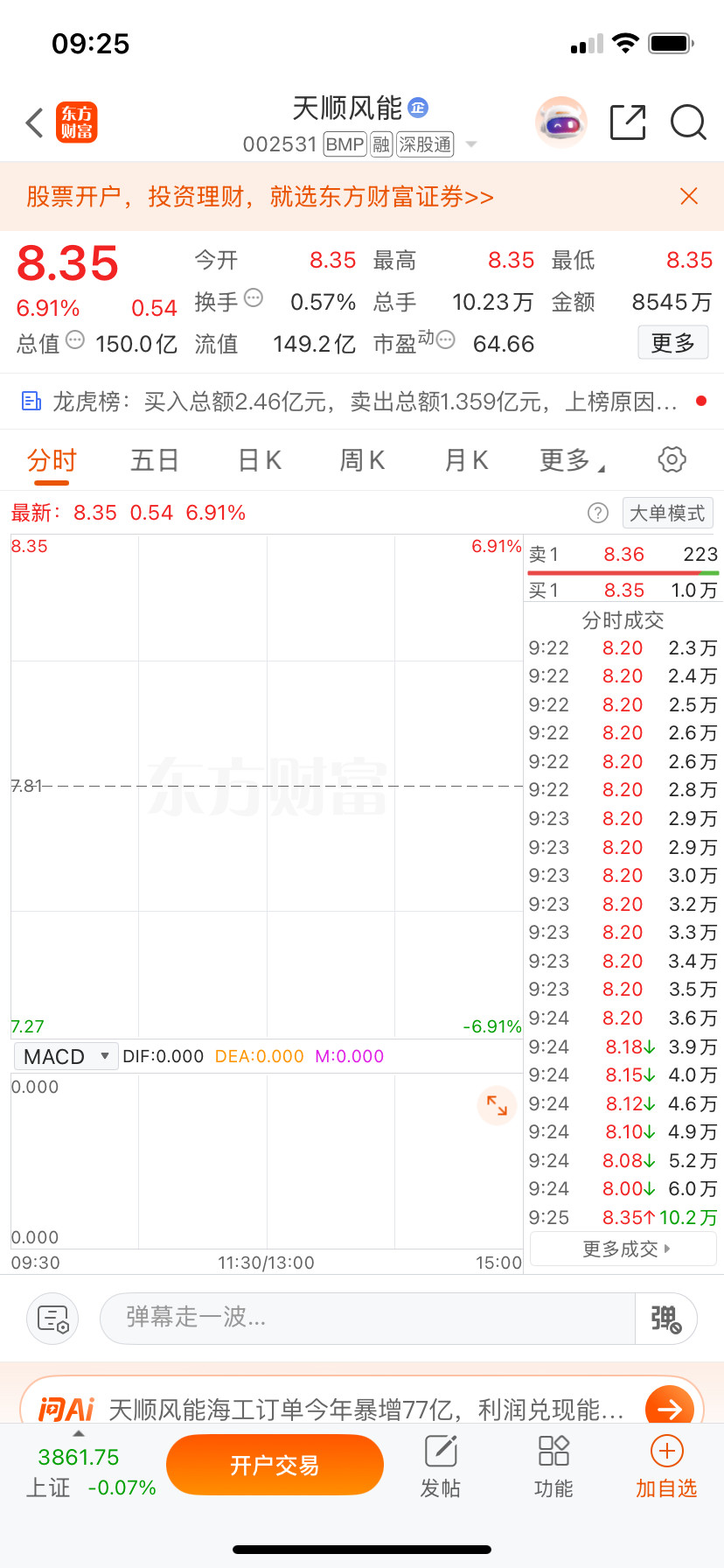
Task: Open 发帖 post icon
Action: pyautogui.click(x=441, y=1466)
